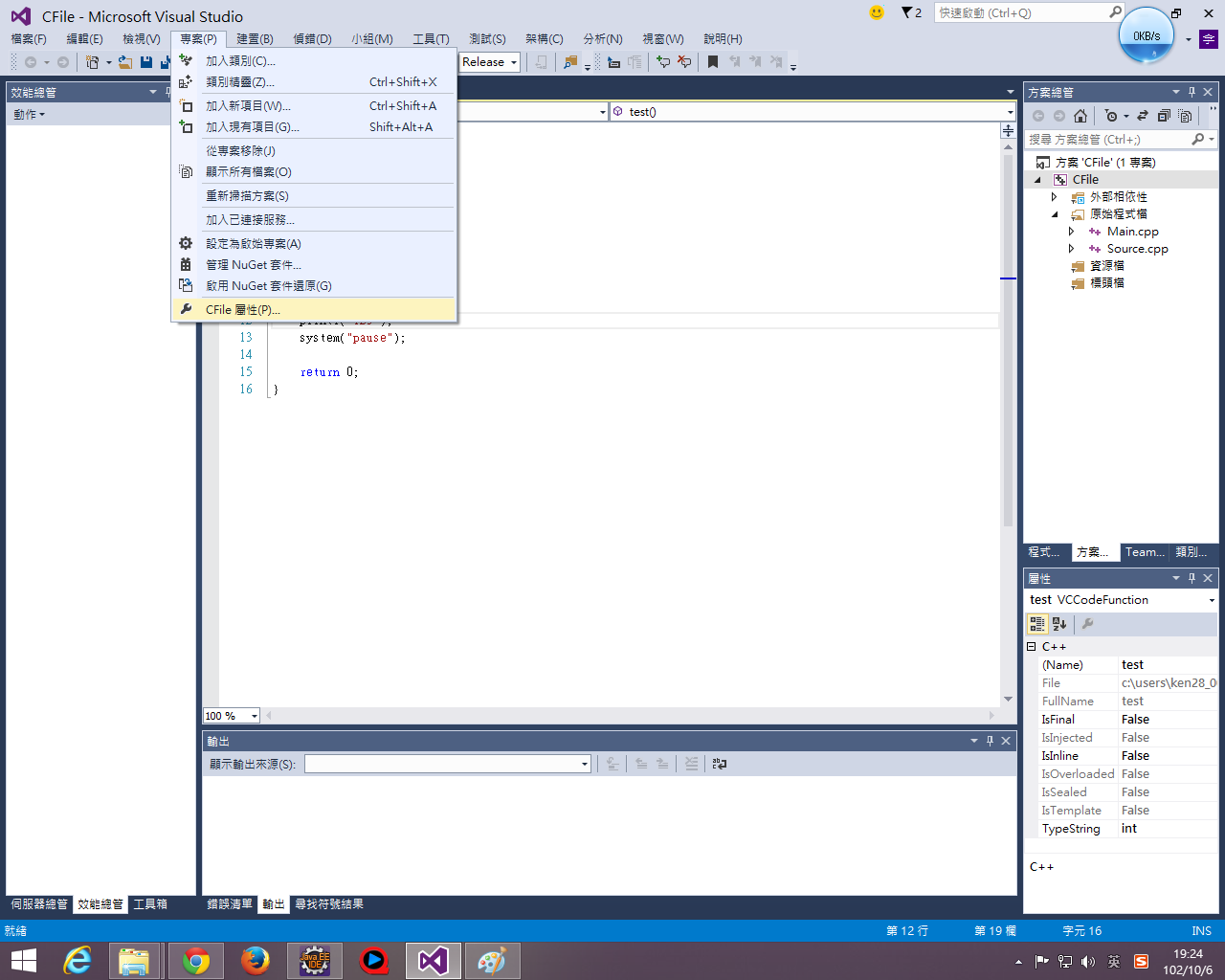Click the Property Pages wrench icon
1225x980 pixels.
[x=1087, y=623]
